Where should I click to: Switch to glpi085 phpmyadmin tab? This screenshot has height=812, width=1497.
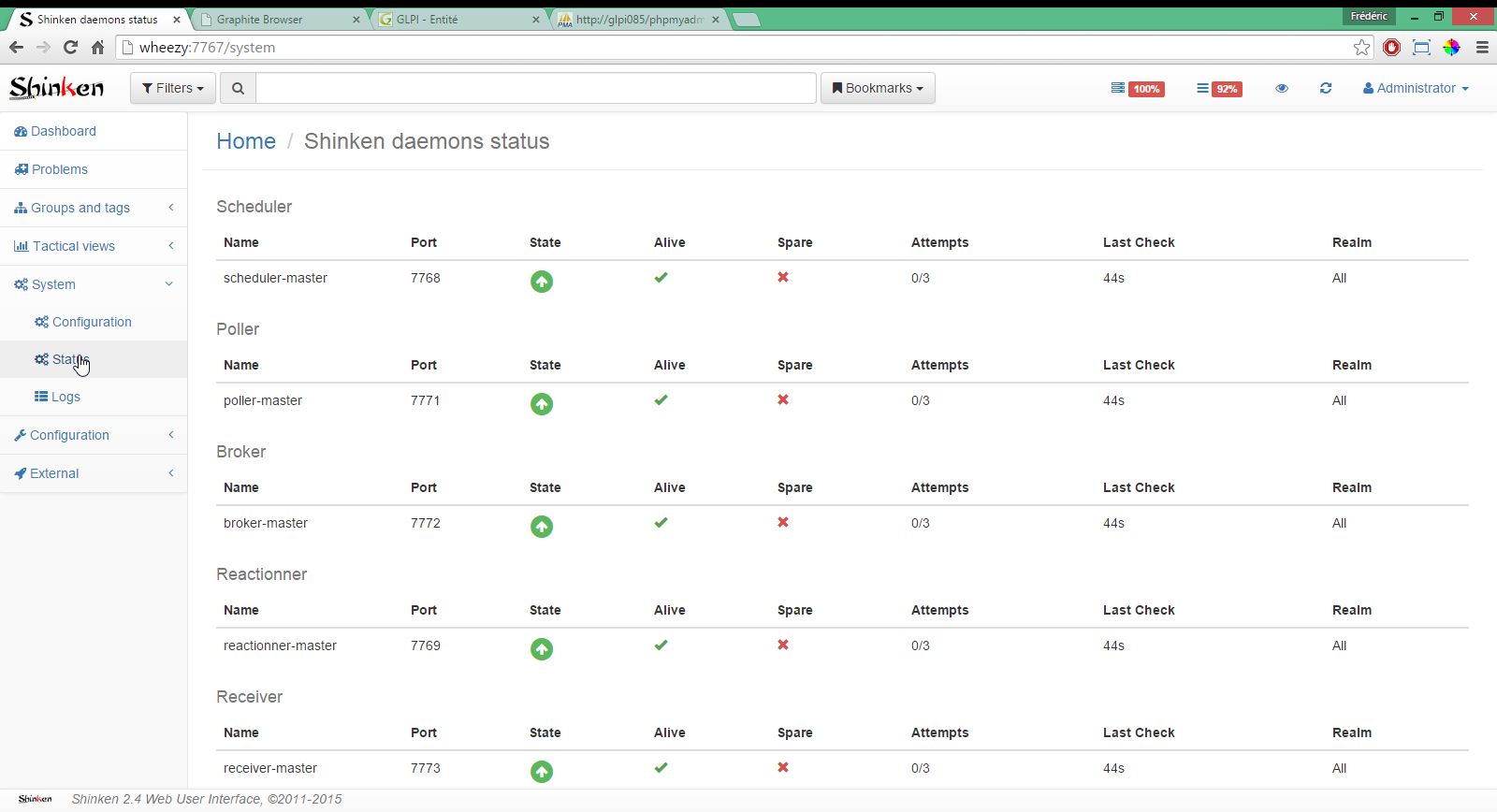[638, 19]
